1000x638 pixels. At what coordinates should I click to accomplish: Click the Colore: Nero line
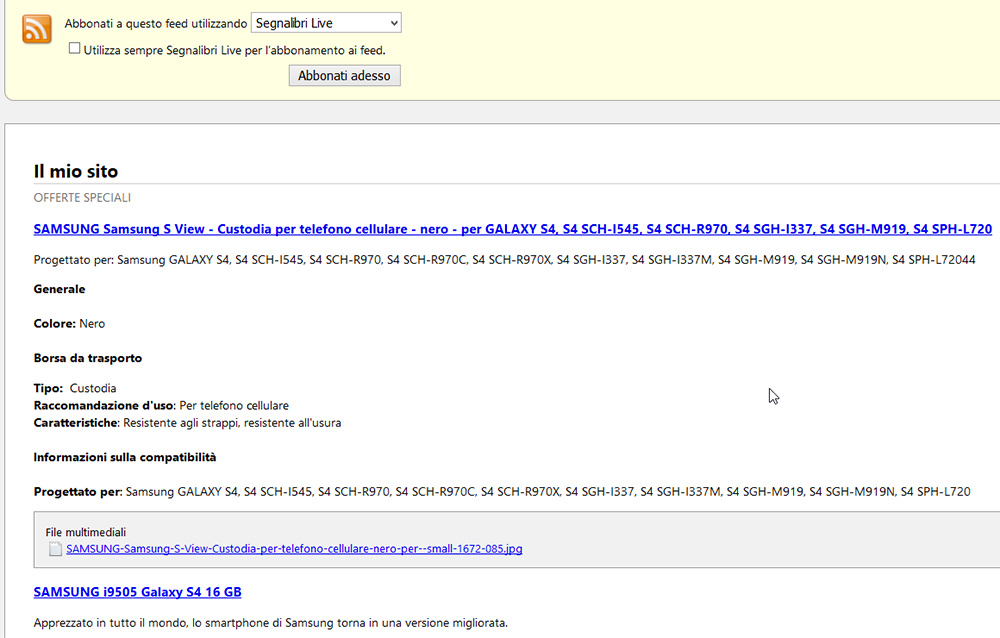point(70,323)
